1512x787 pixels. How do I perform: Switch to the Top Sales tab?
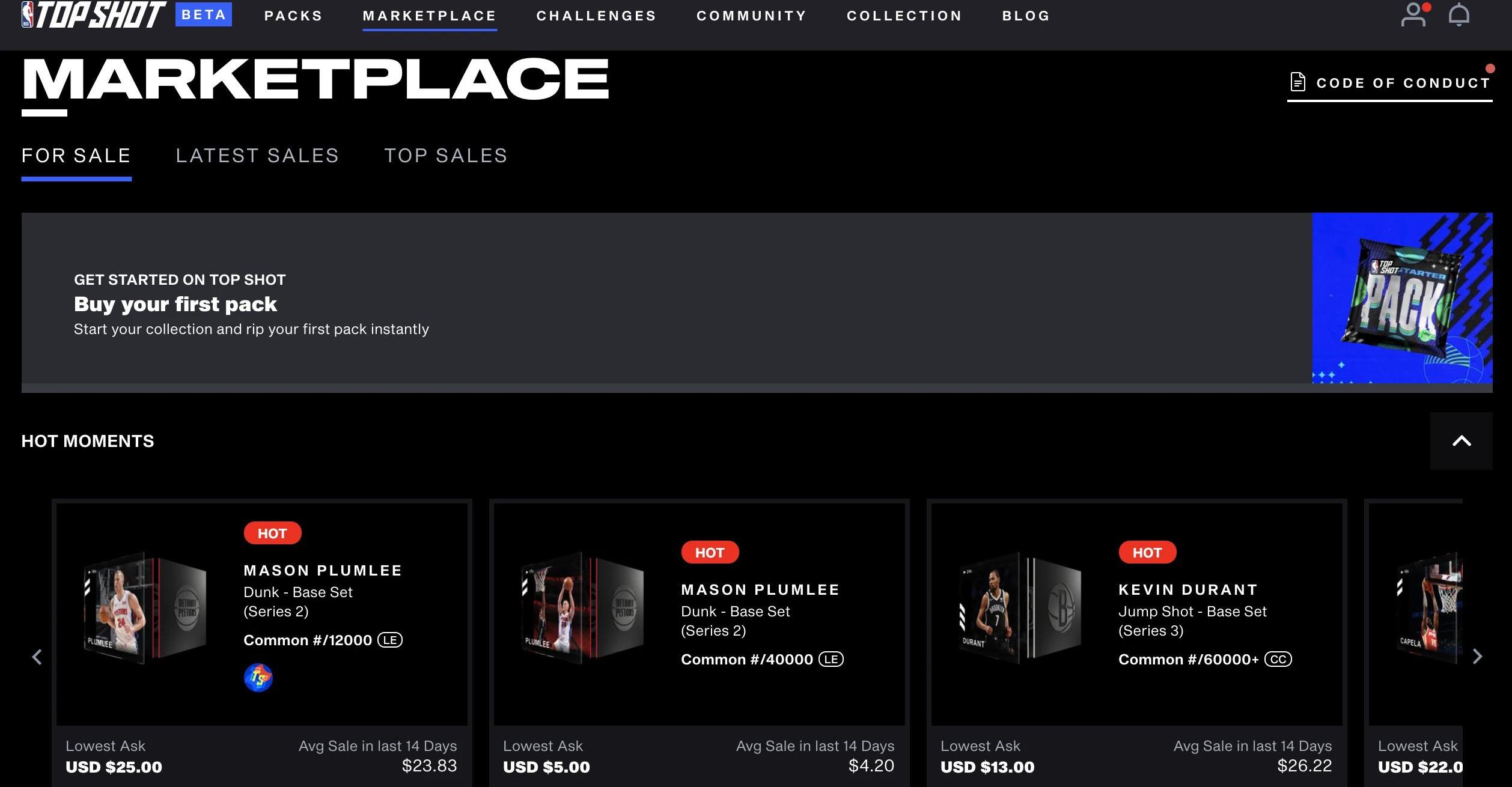(446, 156)
